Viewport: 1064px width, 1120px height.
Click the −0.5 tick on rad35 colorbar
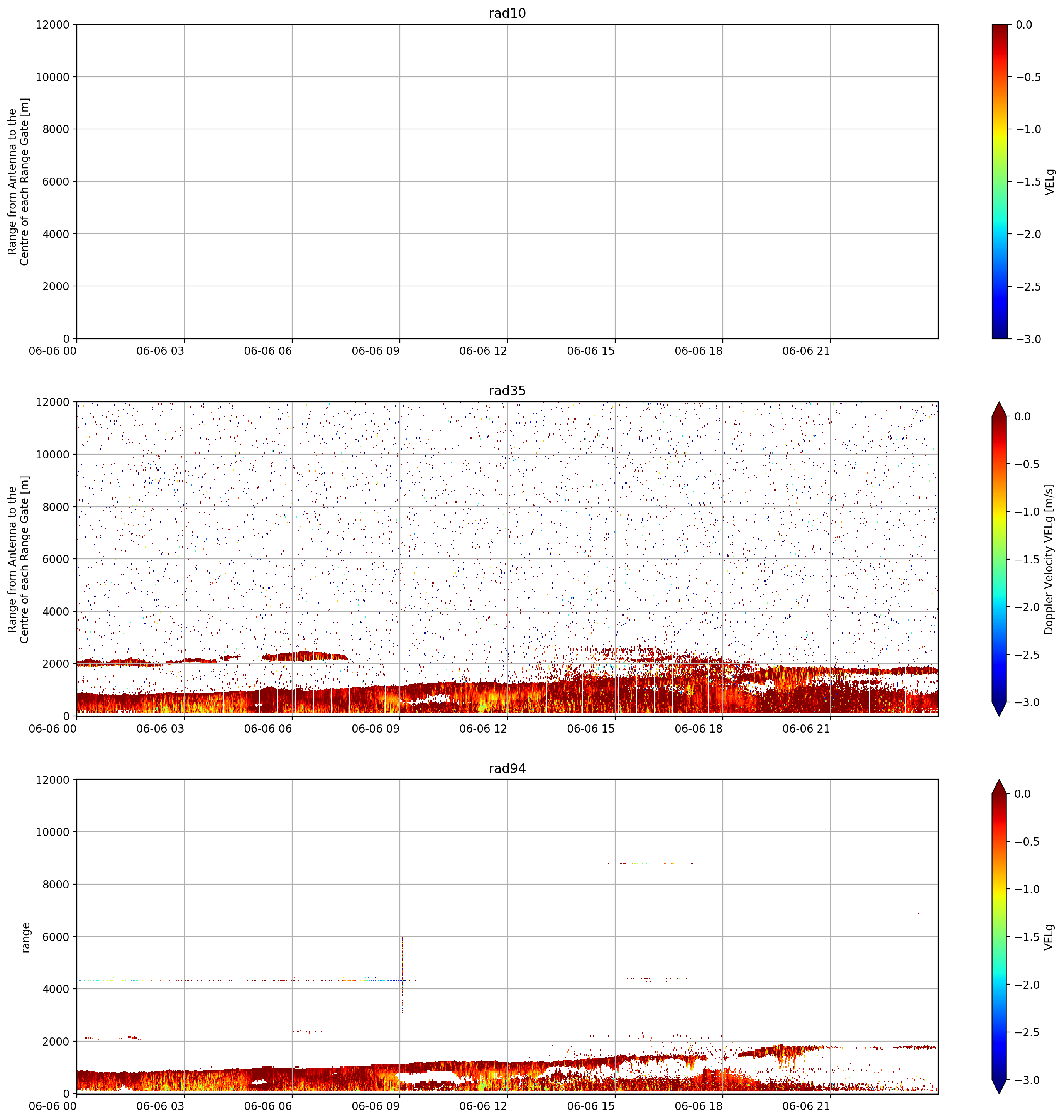(1028, 464)
